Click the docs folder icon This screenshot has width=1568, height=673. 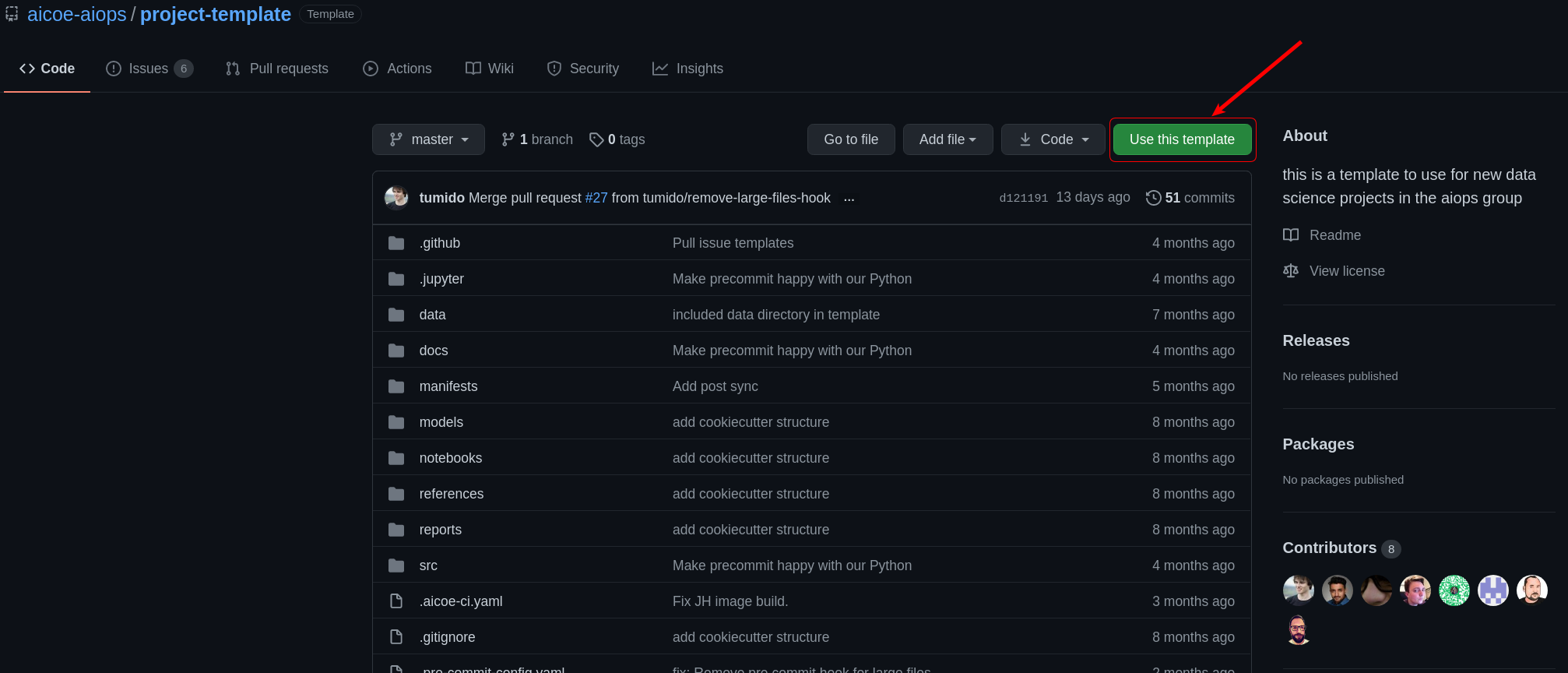(x=396, y=351)
